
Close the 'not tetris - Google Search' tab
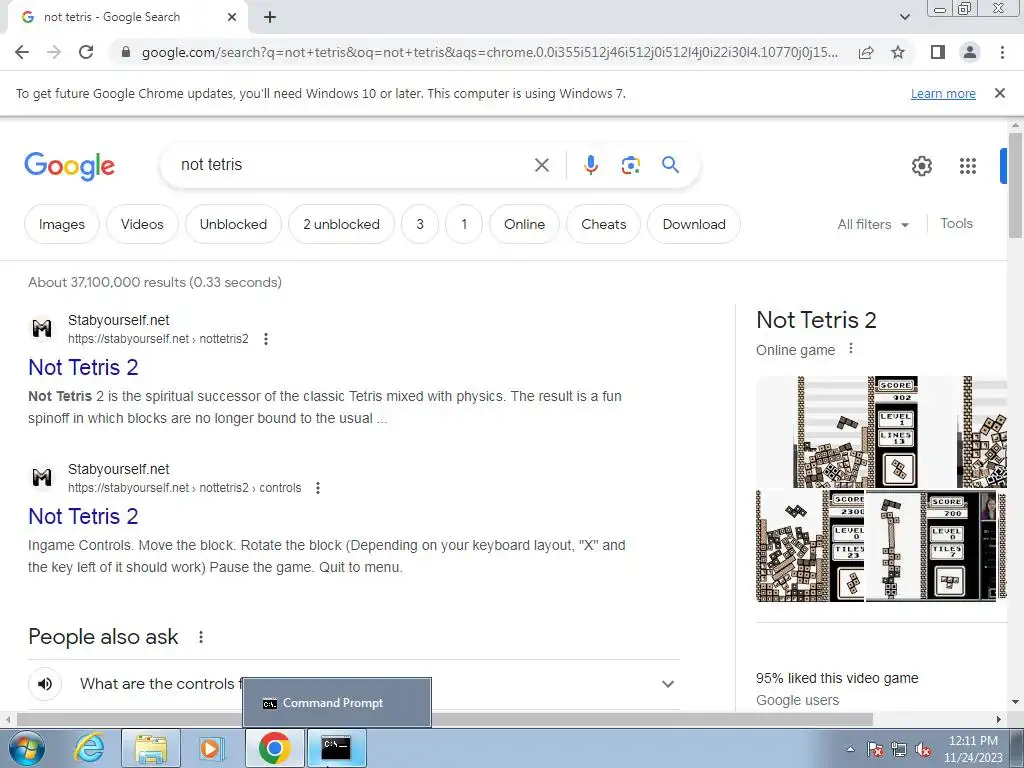pos(232,18)
